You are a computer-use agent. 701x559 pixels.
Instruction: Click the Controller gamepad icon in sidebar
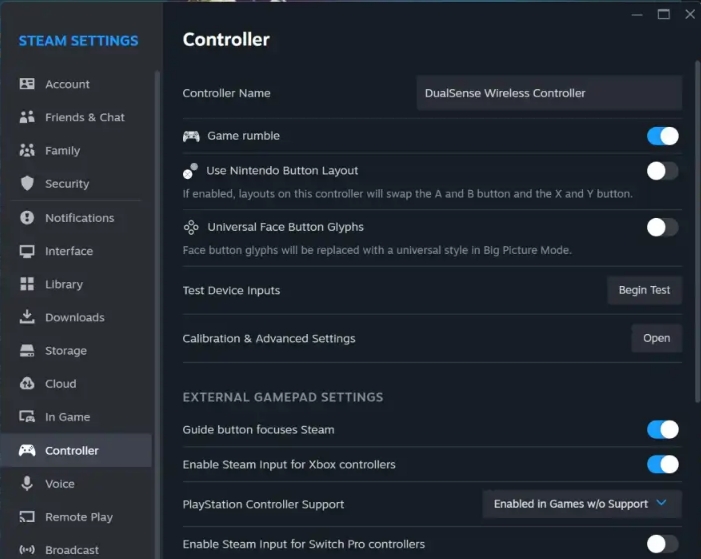click(27, 450)
